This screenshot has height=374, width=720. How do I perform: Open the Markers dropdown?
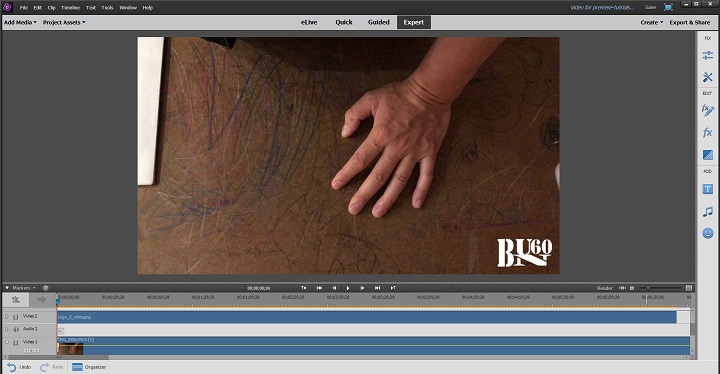[23, 288]
